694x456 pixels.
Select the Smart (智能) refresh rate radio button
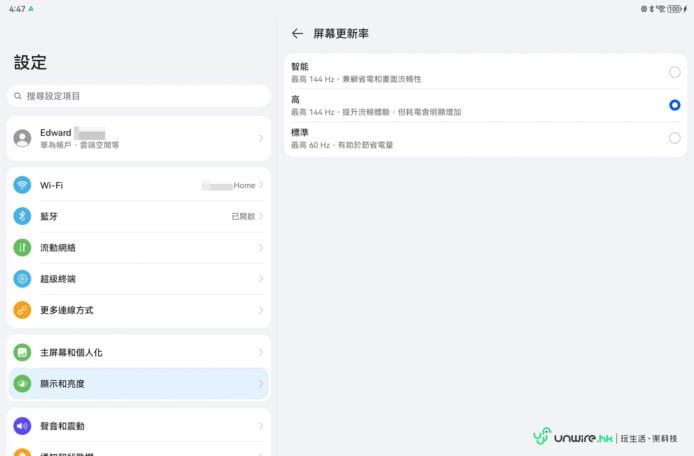point(674,72)
